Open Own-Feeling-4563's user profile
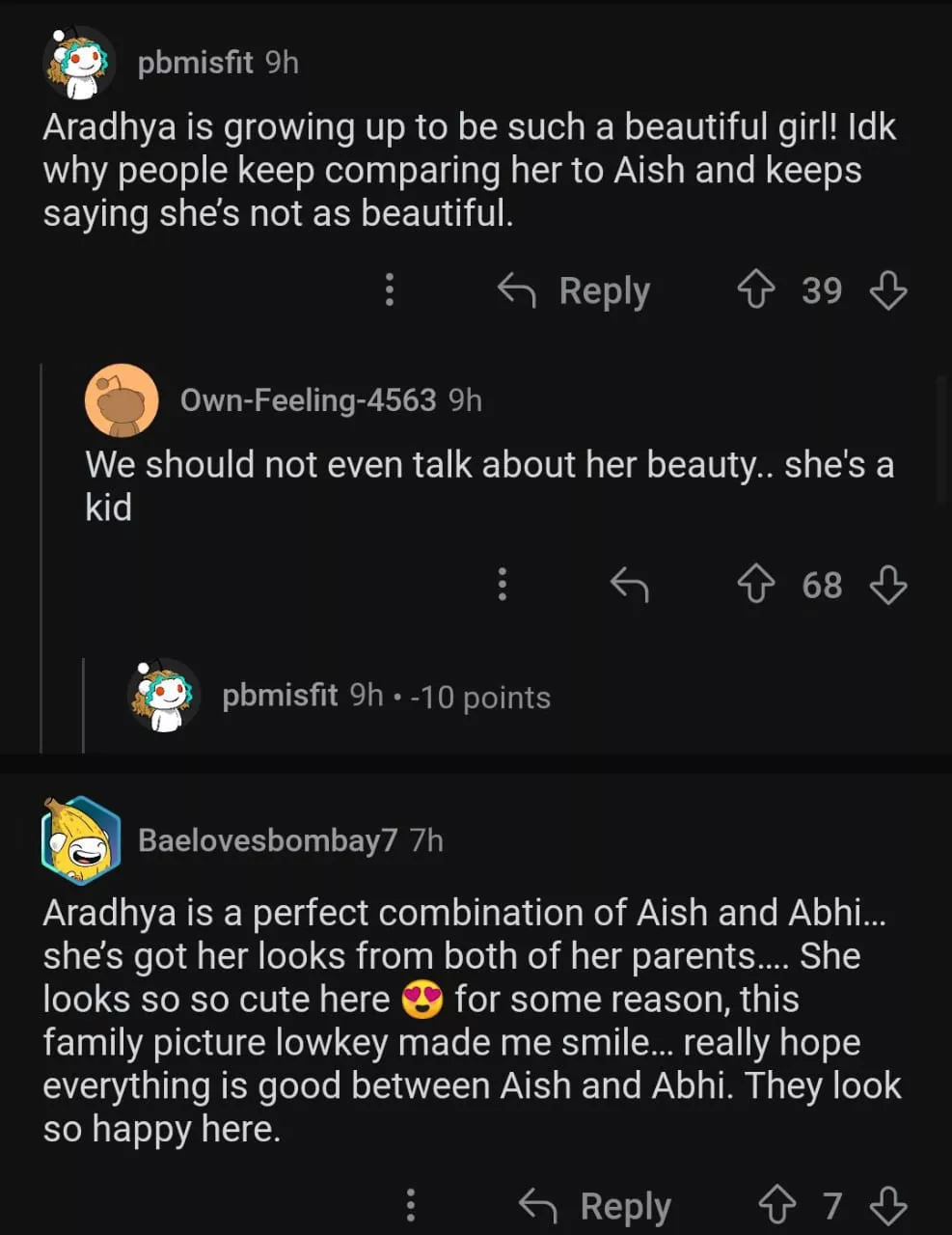The image size is (952, 1235). coord(308,399)
